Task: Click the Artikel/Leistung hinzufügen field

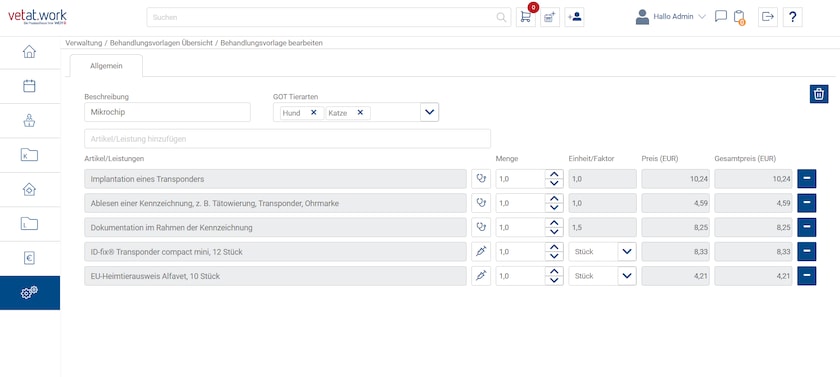Action: coord(287,139)
